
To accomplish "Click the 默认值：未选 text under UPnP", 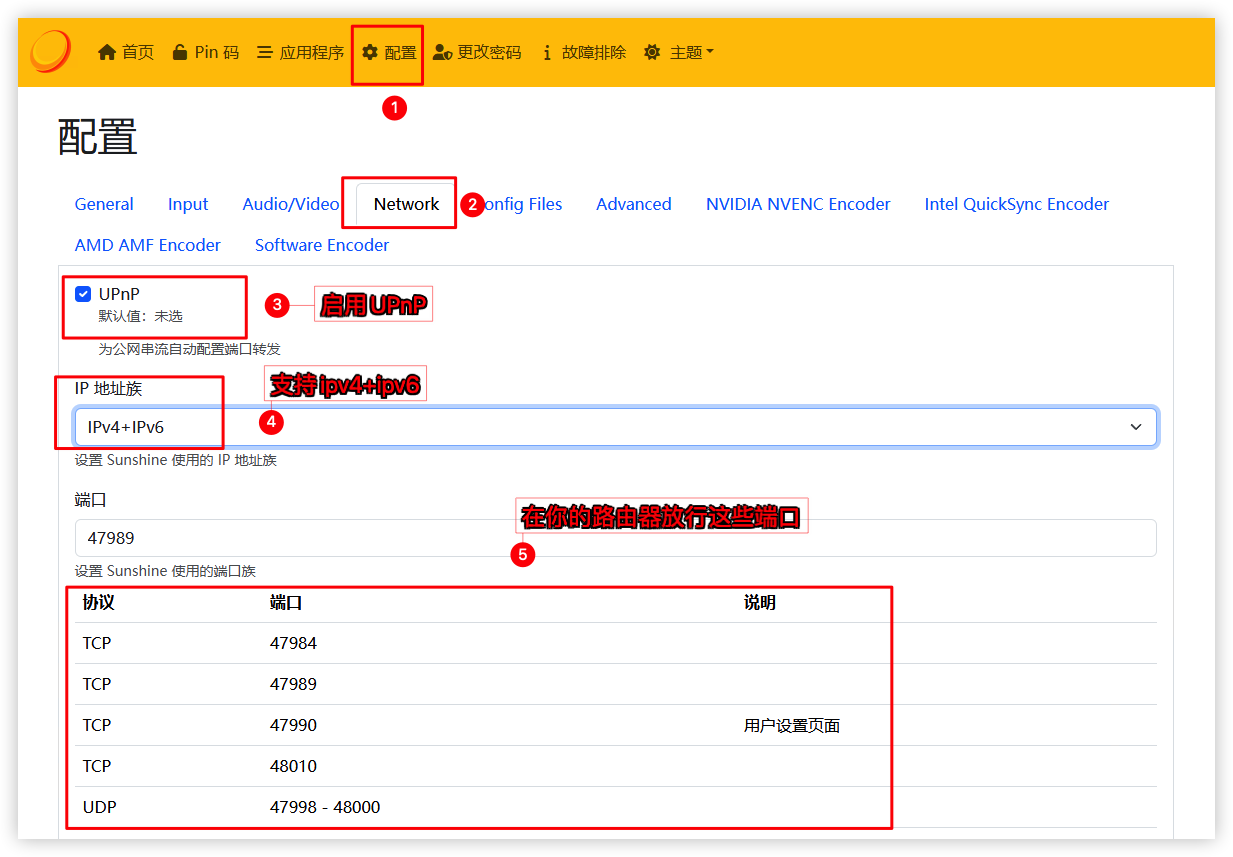I will tap(141, 316).
